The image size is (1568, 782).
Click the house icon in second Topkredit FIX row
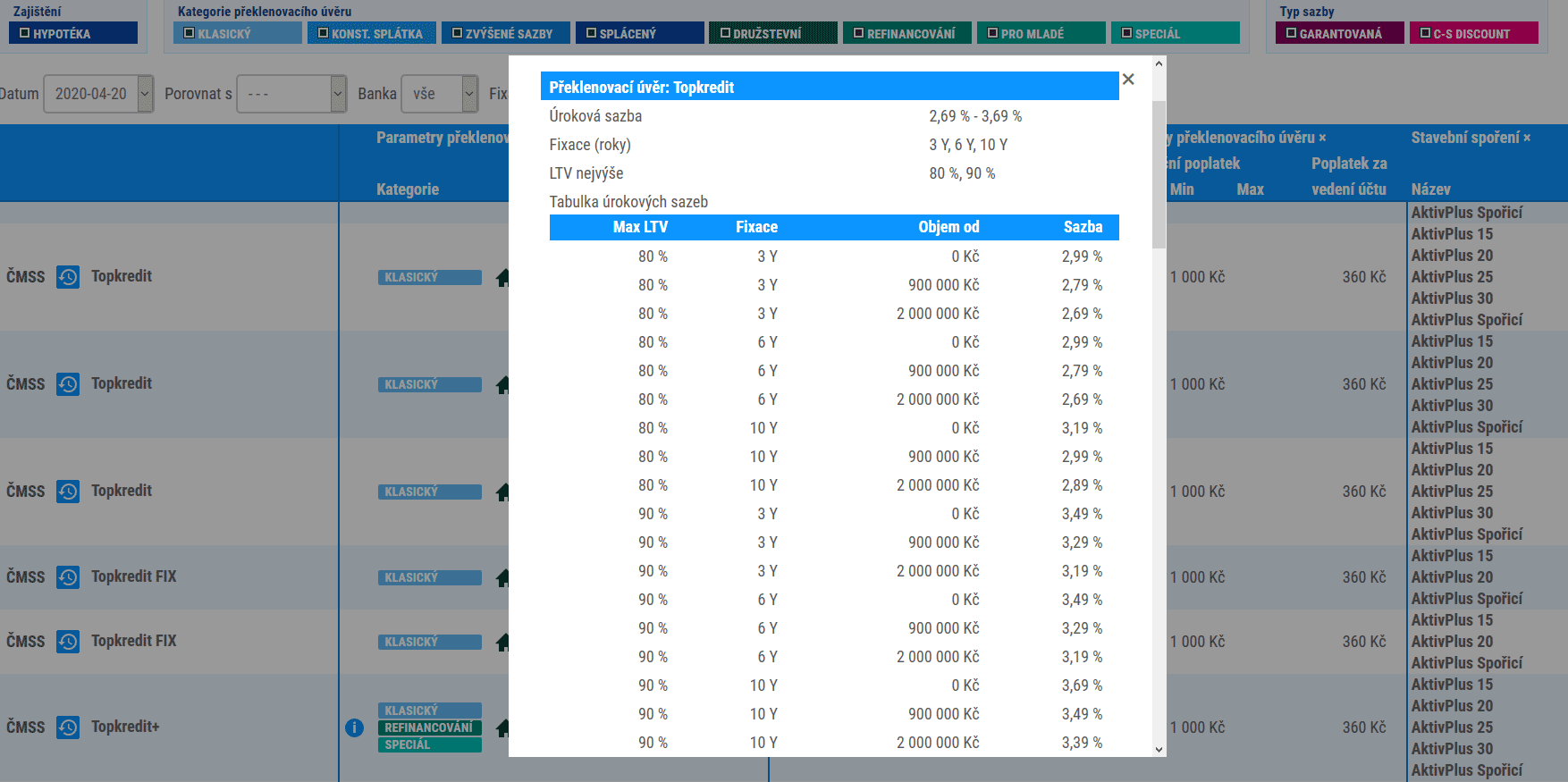[x=502, y=643]
